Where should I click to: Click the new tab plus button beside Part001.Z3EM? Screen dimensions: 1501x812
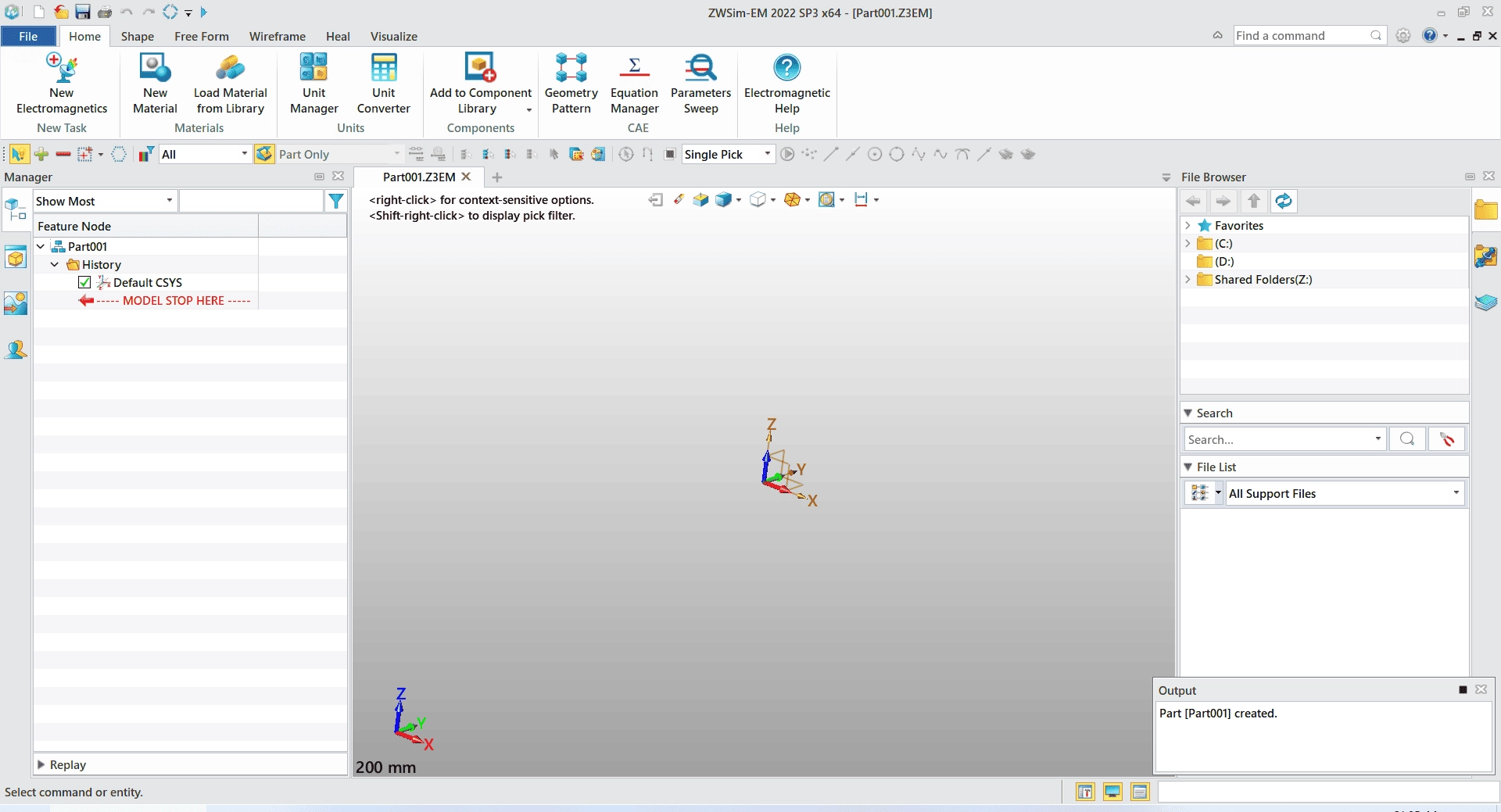497,177
